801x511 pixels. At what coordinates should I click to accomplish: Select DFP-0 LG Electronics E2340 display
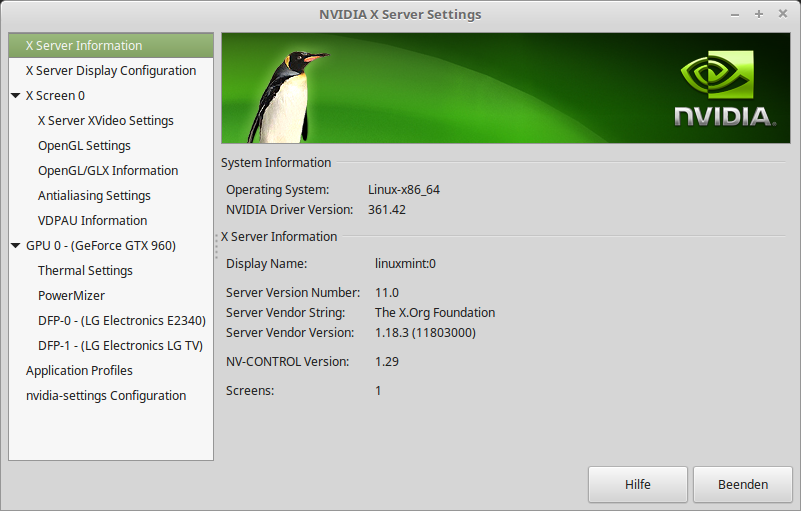122,321
